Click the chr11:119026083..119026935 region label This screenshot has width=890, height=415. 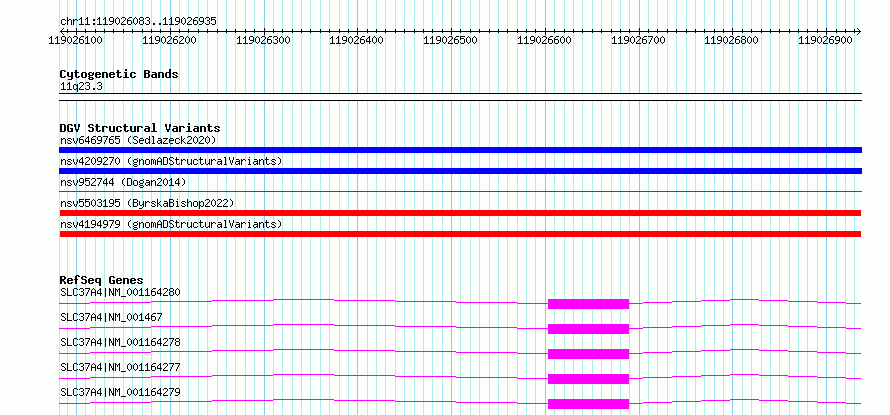click(x=138, y=21)
